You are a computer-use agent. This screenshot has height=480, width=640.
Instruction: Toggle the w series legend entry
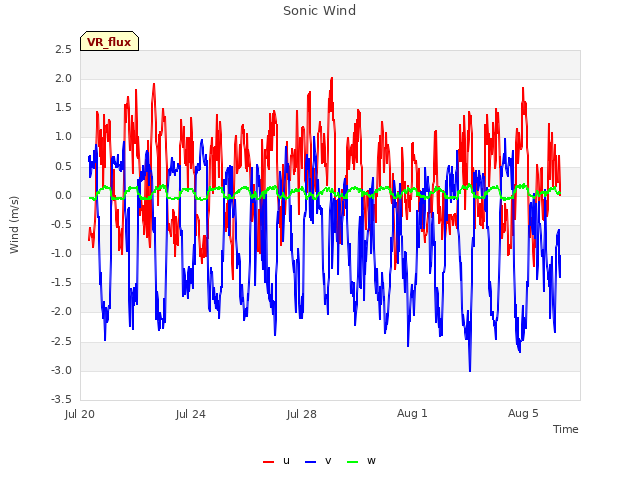tap(361, 461)
